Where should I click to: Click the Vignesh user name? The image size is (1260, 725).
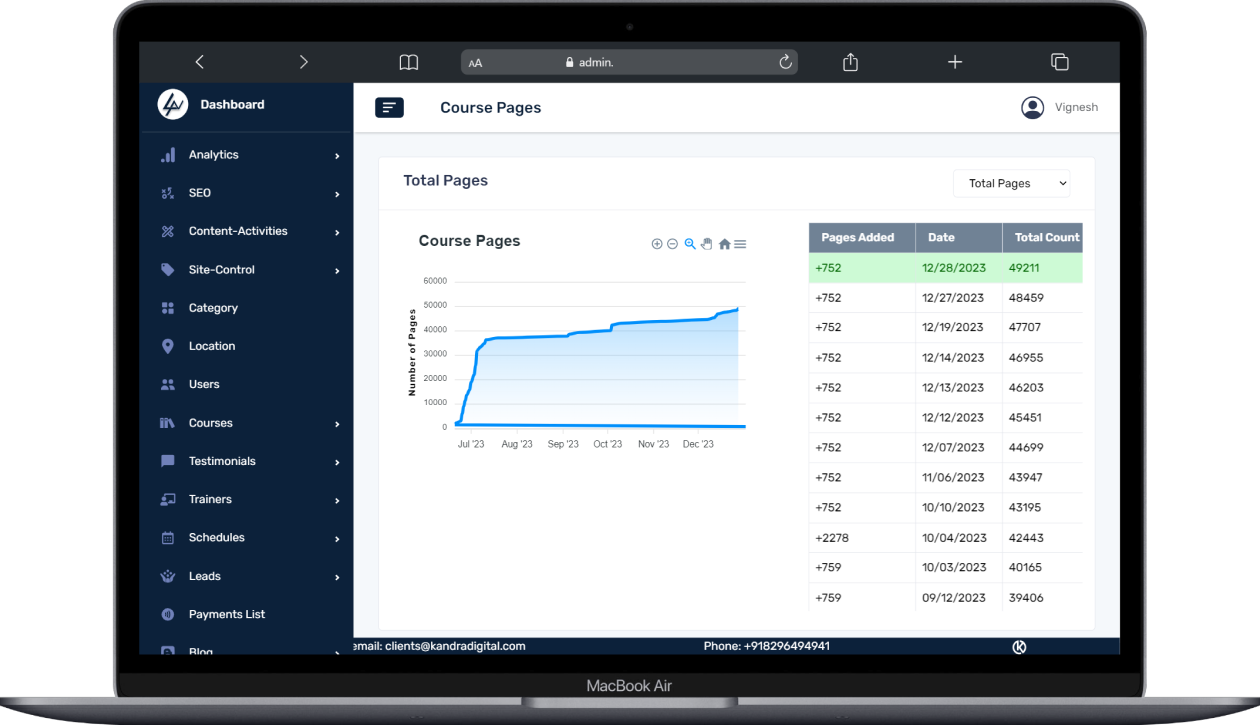1076,107
